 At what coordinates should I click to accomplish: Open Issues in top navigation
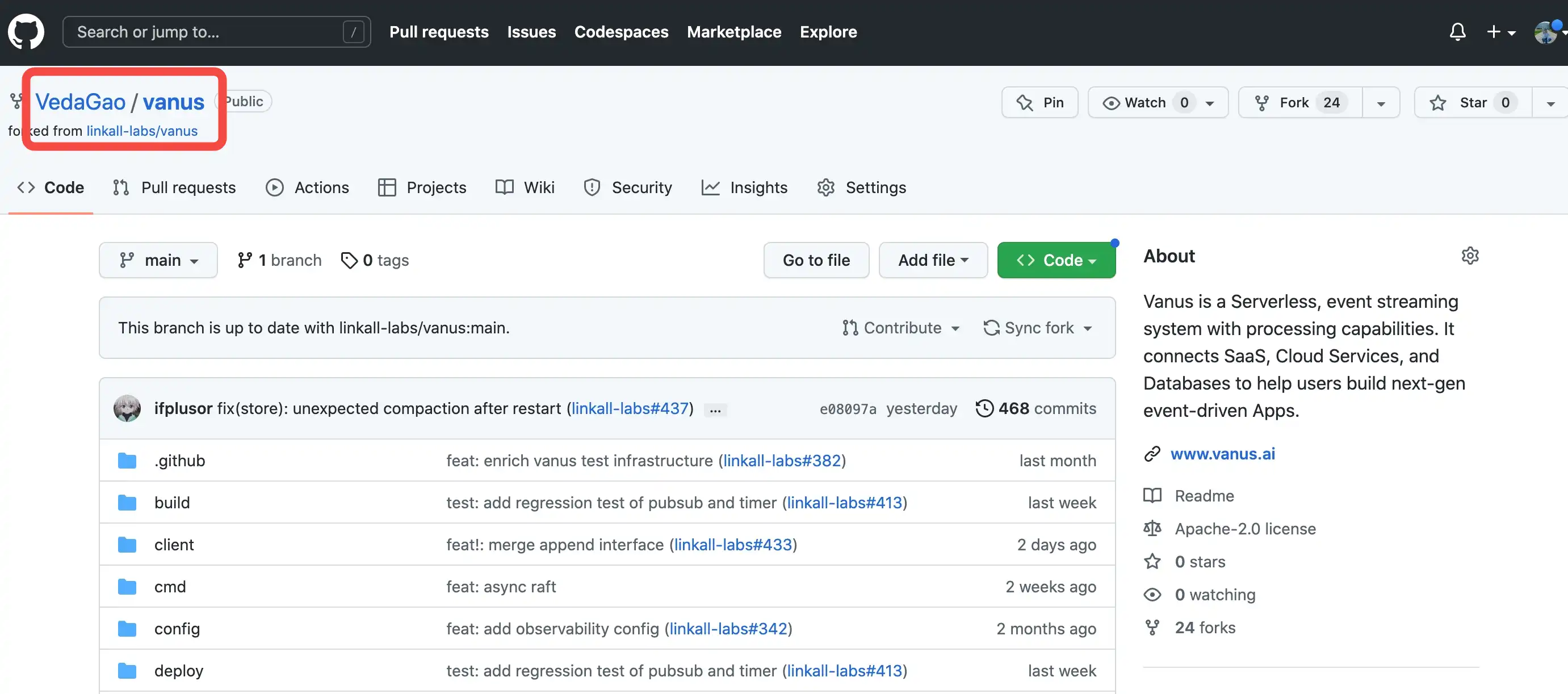click(x=531, y=32)
